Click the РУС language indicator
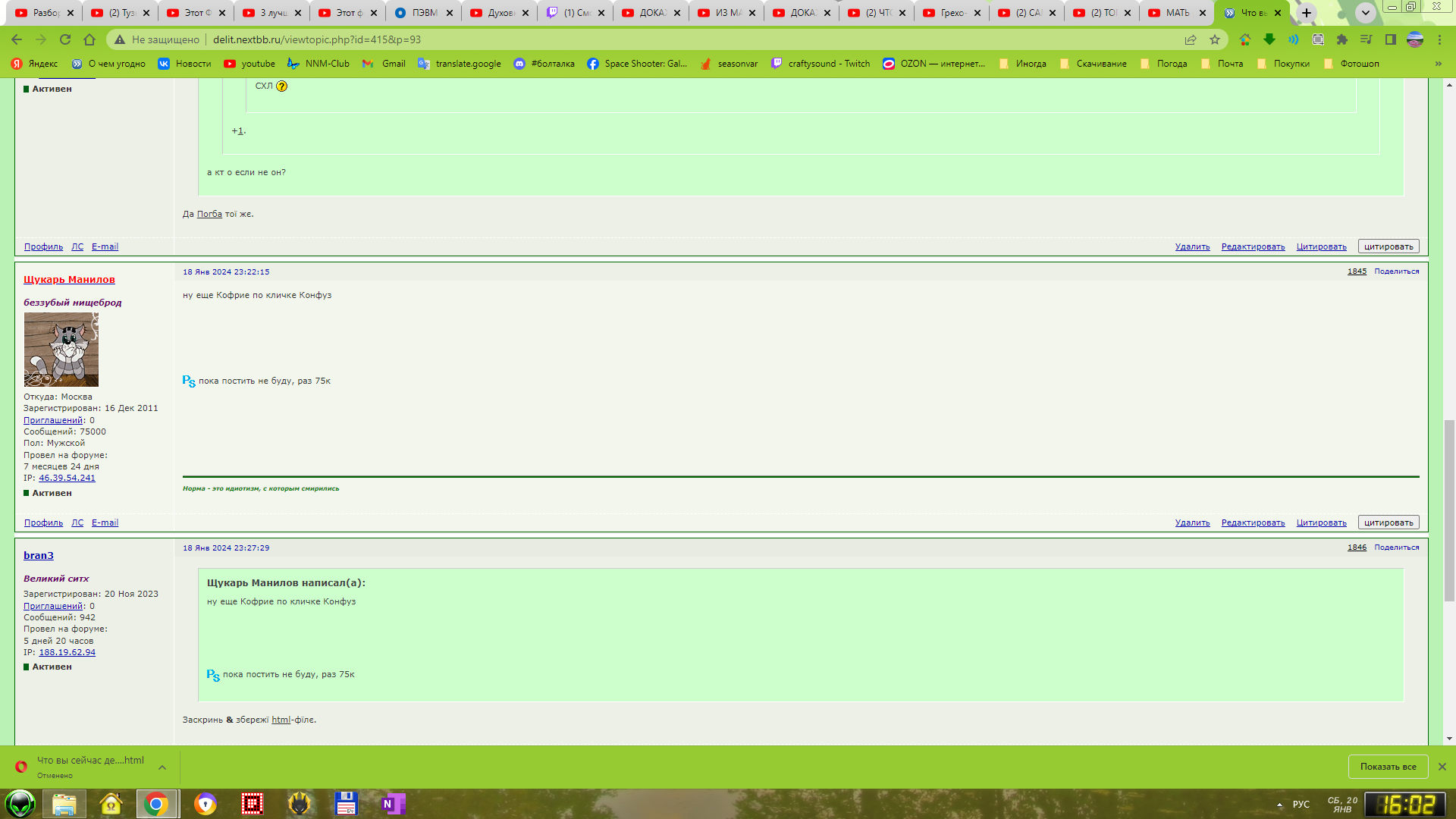Viewport: 1456px width, 819px height. point(1301,805)
